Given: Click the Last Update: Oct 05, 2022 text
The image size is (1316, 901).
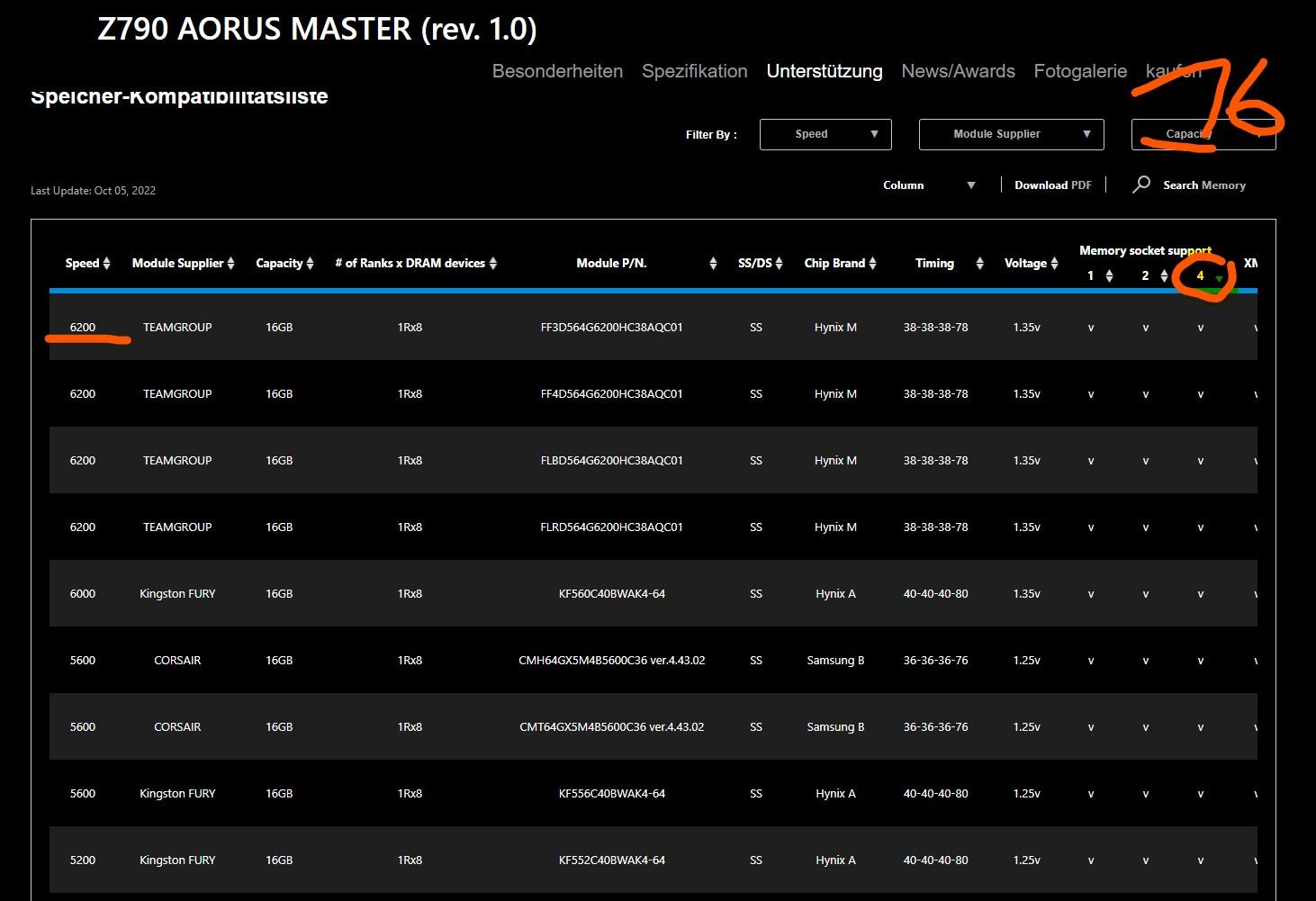Looking at the screenshot, I should point(94,191).
